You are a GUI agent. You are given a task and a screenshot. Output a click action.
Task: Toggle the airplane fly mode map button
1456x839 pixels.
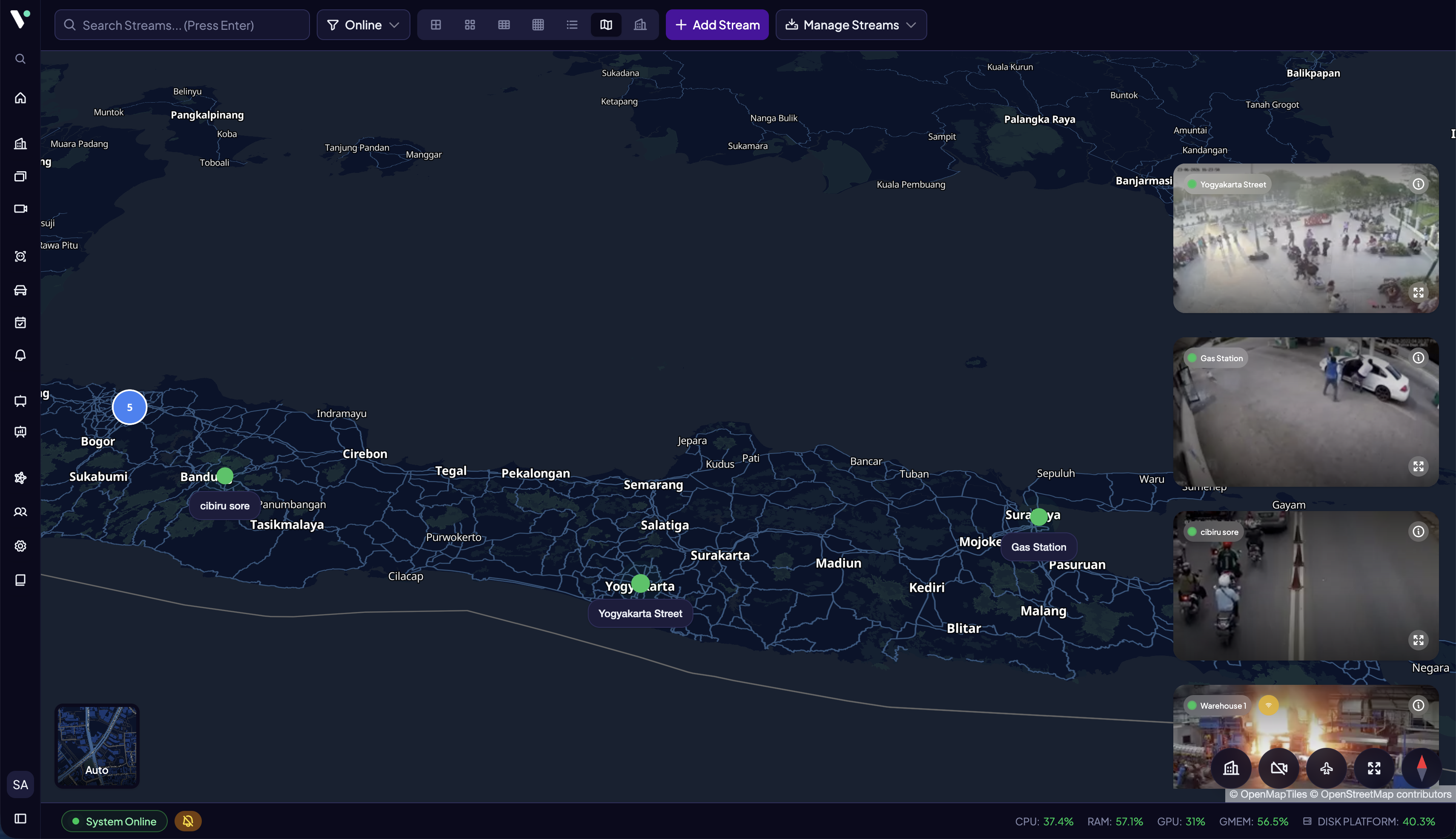[x=1327, y=768]
